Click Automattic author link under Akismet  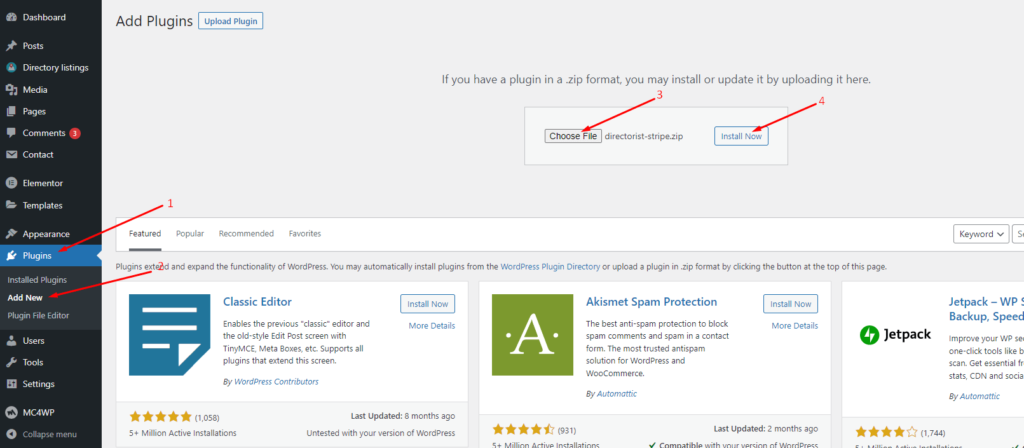616,394
